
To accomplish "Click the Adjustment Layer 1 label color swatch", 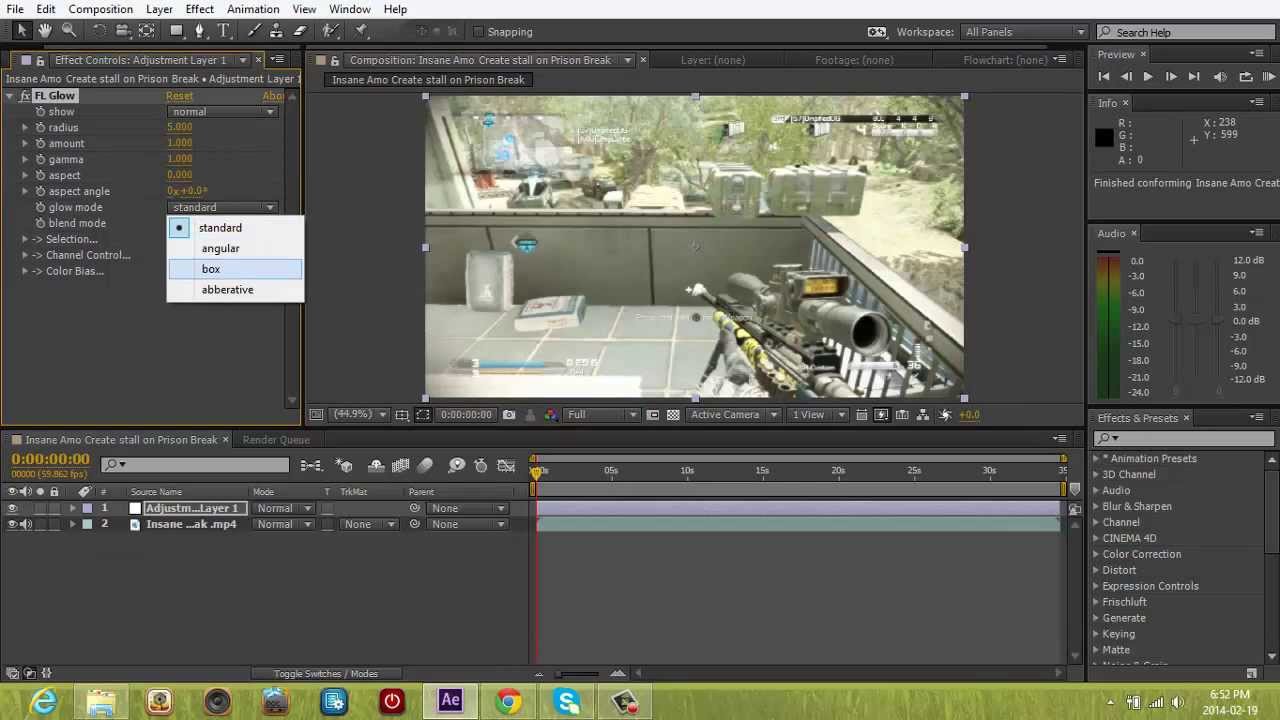I will click(x=87, y=508).
